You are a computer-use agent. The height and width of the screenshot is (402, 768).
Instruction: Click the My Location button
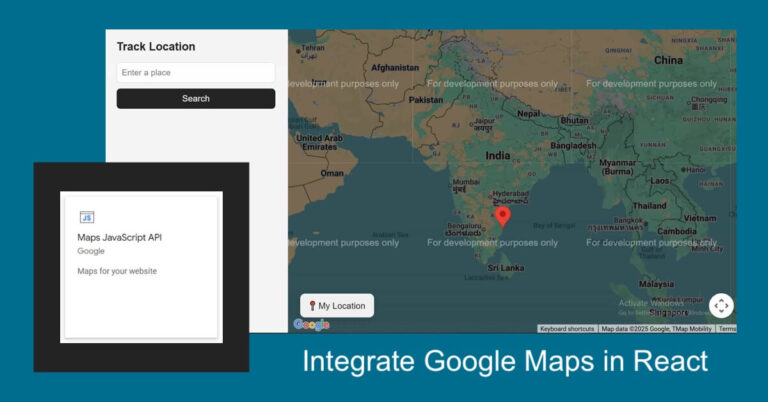click(x=337, y=306)
